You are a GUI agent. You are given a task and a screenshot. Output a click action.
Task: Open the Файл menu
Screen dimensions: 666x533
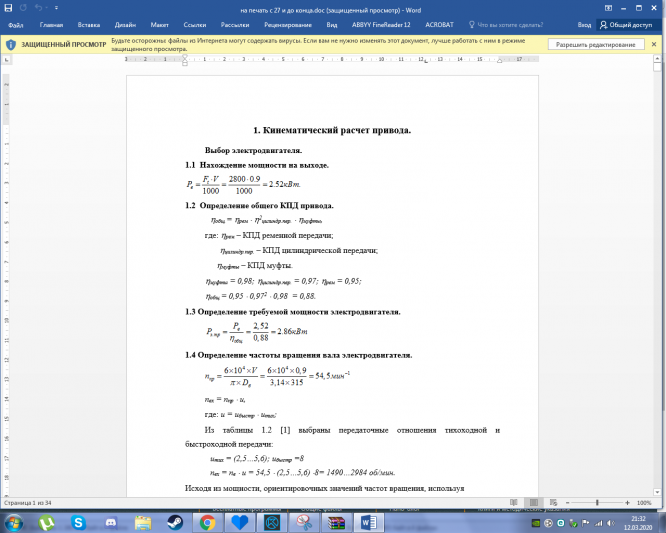click(16, 25)
